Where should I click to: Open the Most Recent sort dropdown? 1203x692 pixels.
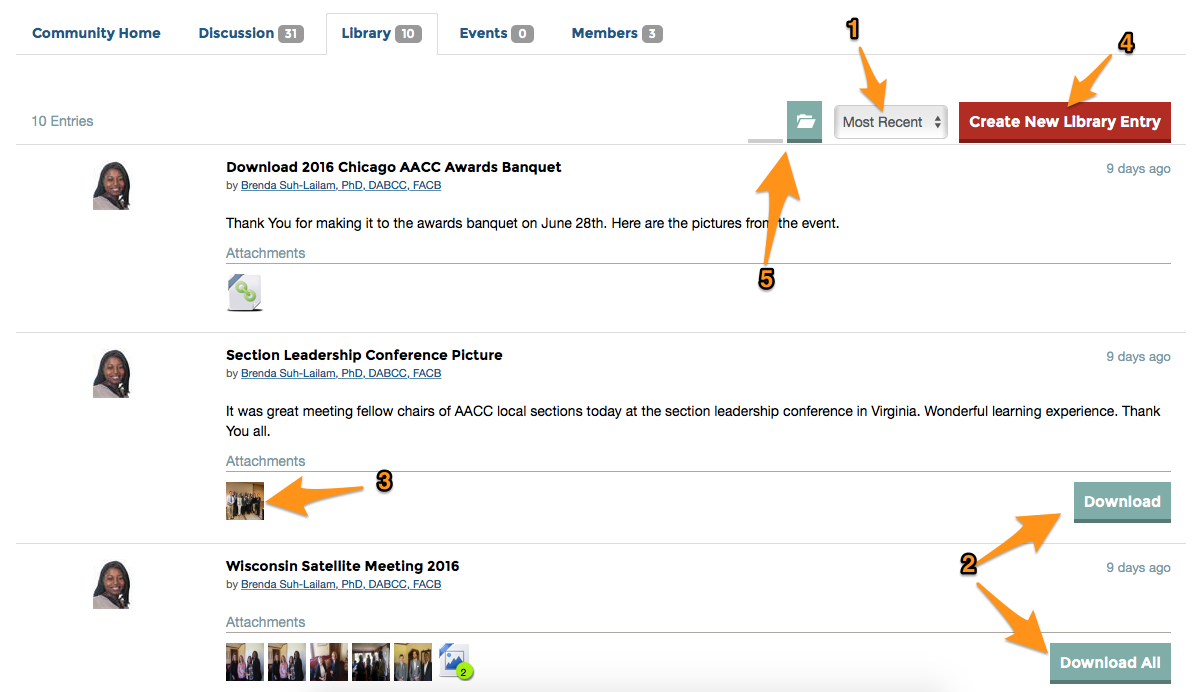pos(891,122)
